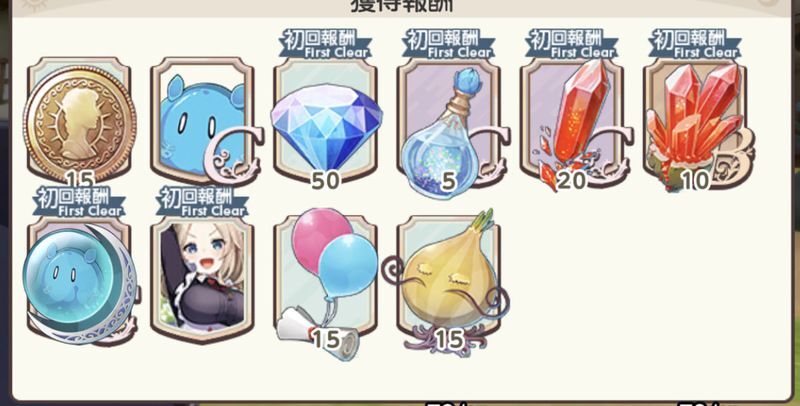Tap the blue diamond gem reward
Viewport: 800px width, 406px height.
click(x=326, y=120)
